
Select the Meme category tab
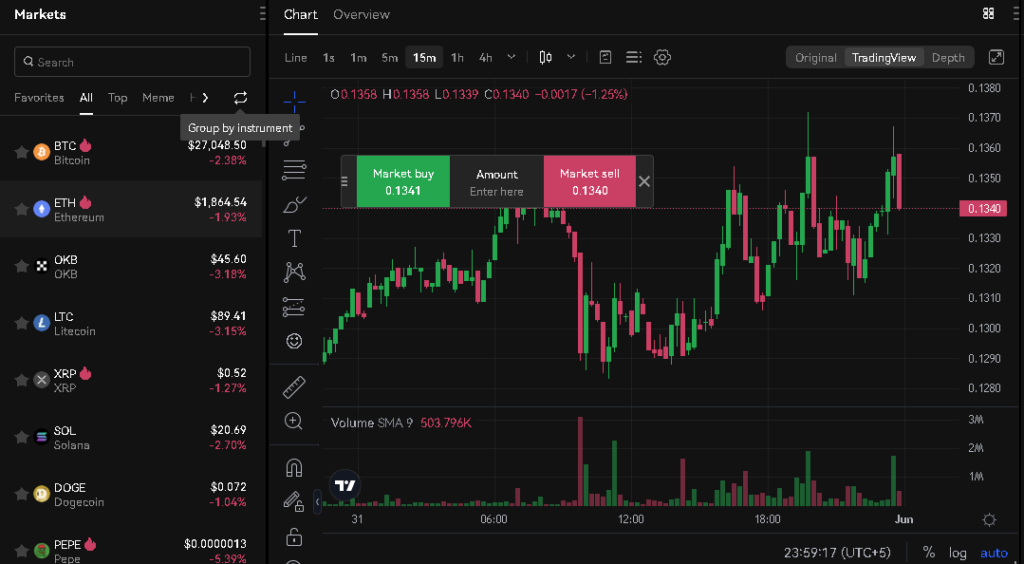(x=158, y=98)
